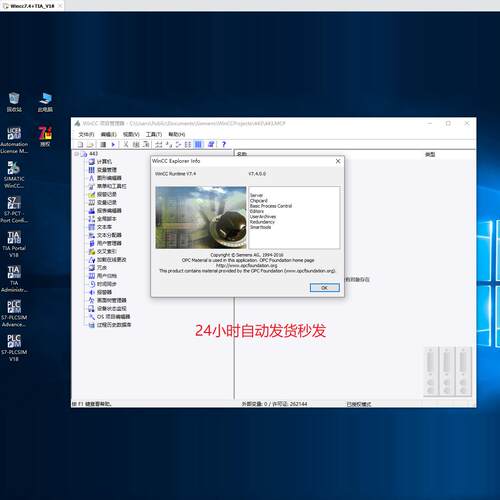The height and width of the screenshot is (500, 500).
Task: Open the TIA Portal V18 shortcut
Action: tap(14, 244)
